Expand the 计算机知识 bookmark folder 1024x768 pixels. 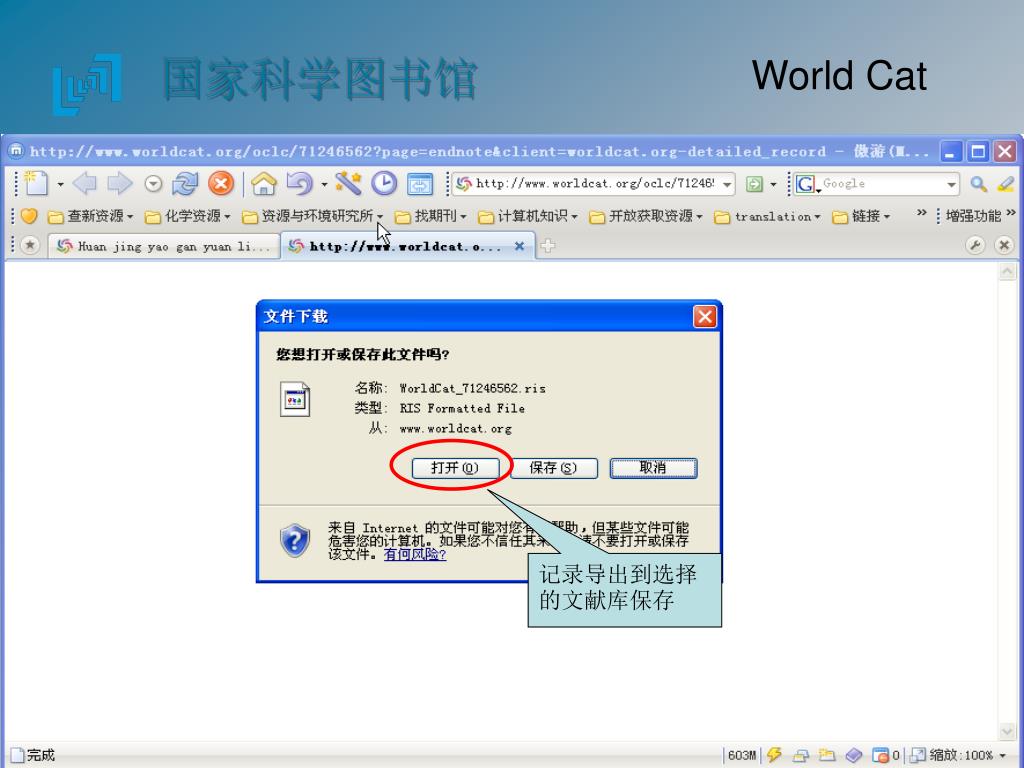pos(528,216)
